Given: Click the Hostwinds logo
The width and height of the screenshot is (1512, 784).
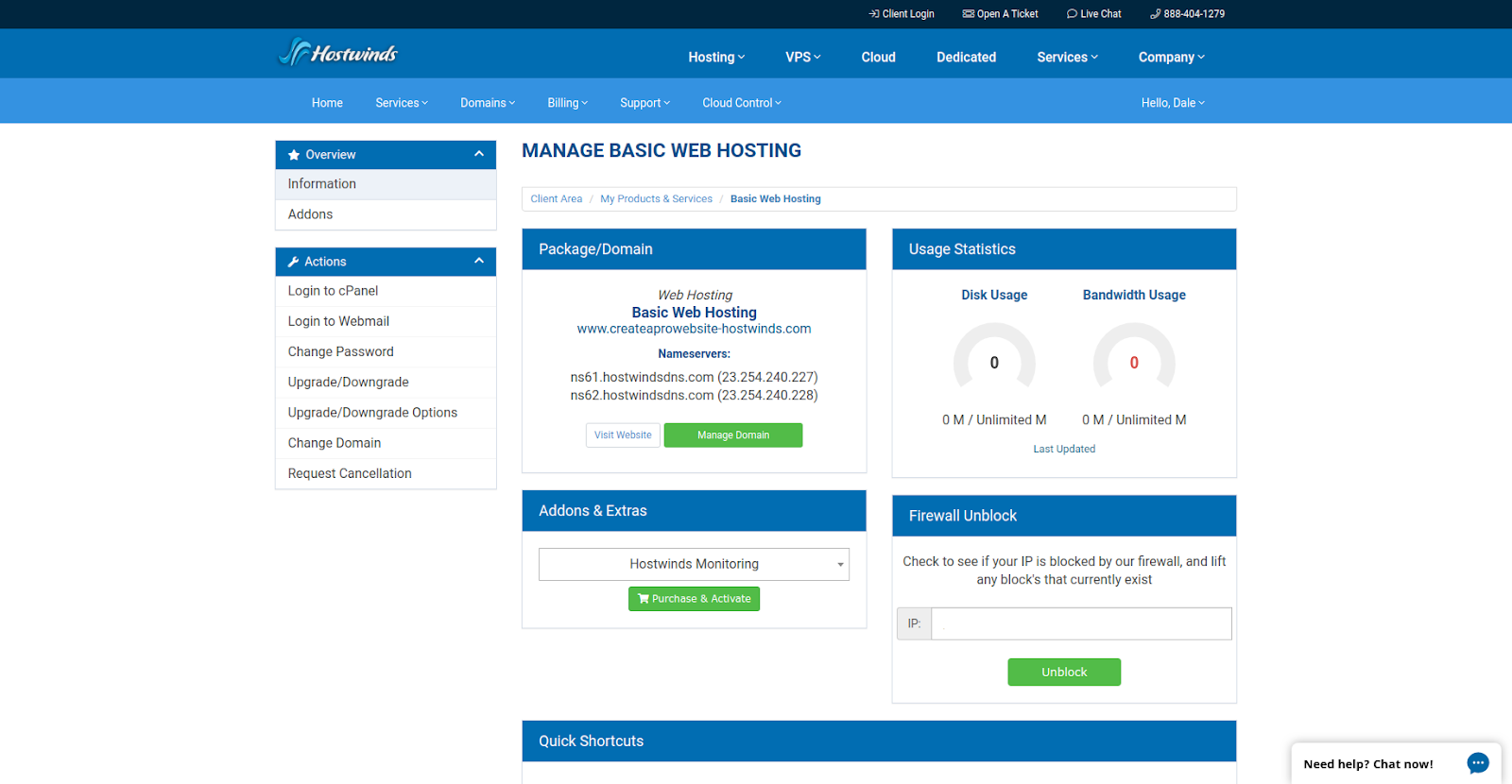Looking at the screenshot, I should pyautogui.click(x=338, y=53).
